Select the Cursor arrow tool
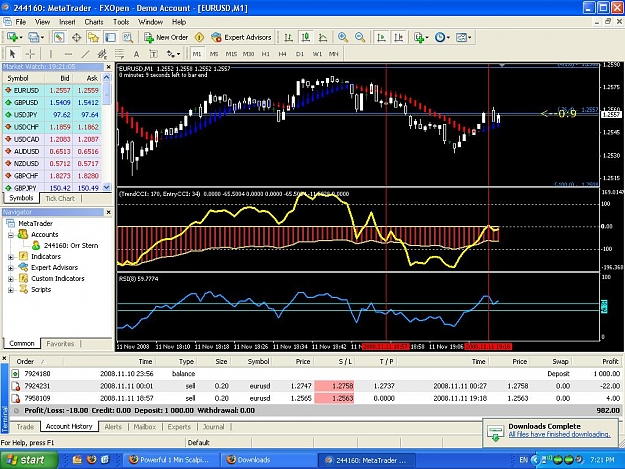 point(12,54)
